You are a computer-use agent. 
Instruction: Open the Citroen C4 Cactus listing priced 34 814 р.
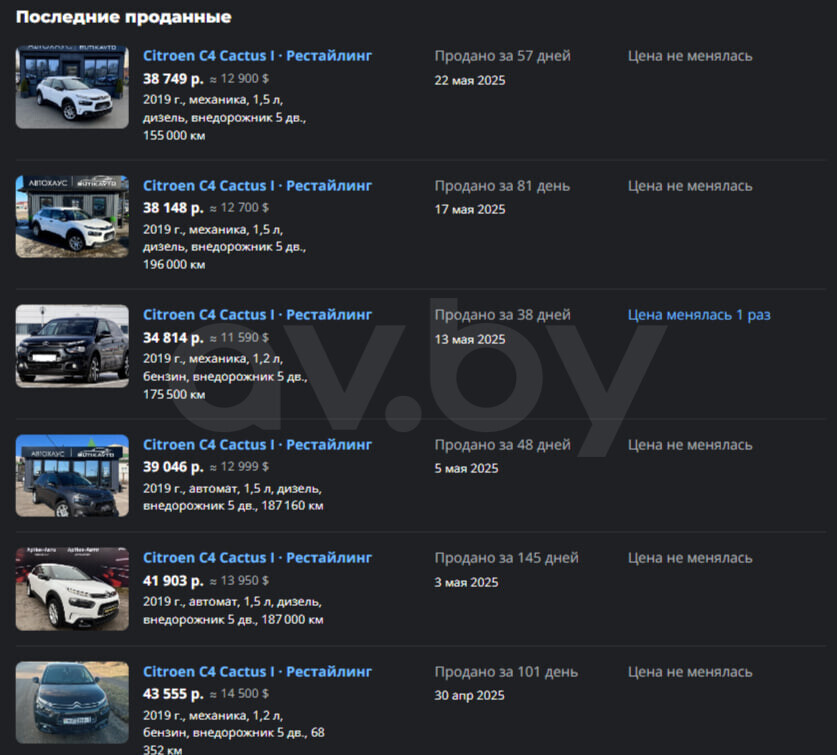point(257,315)
